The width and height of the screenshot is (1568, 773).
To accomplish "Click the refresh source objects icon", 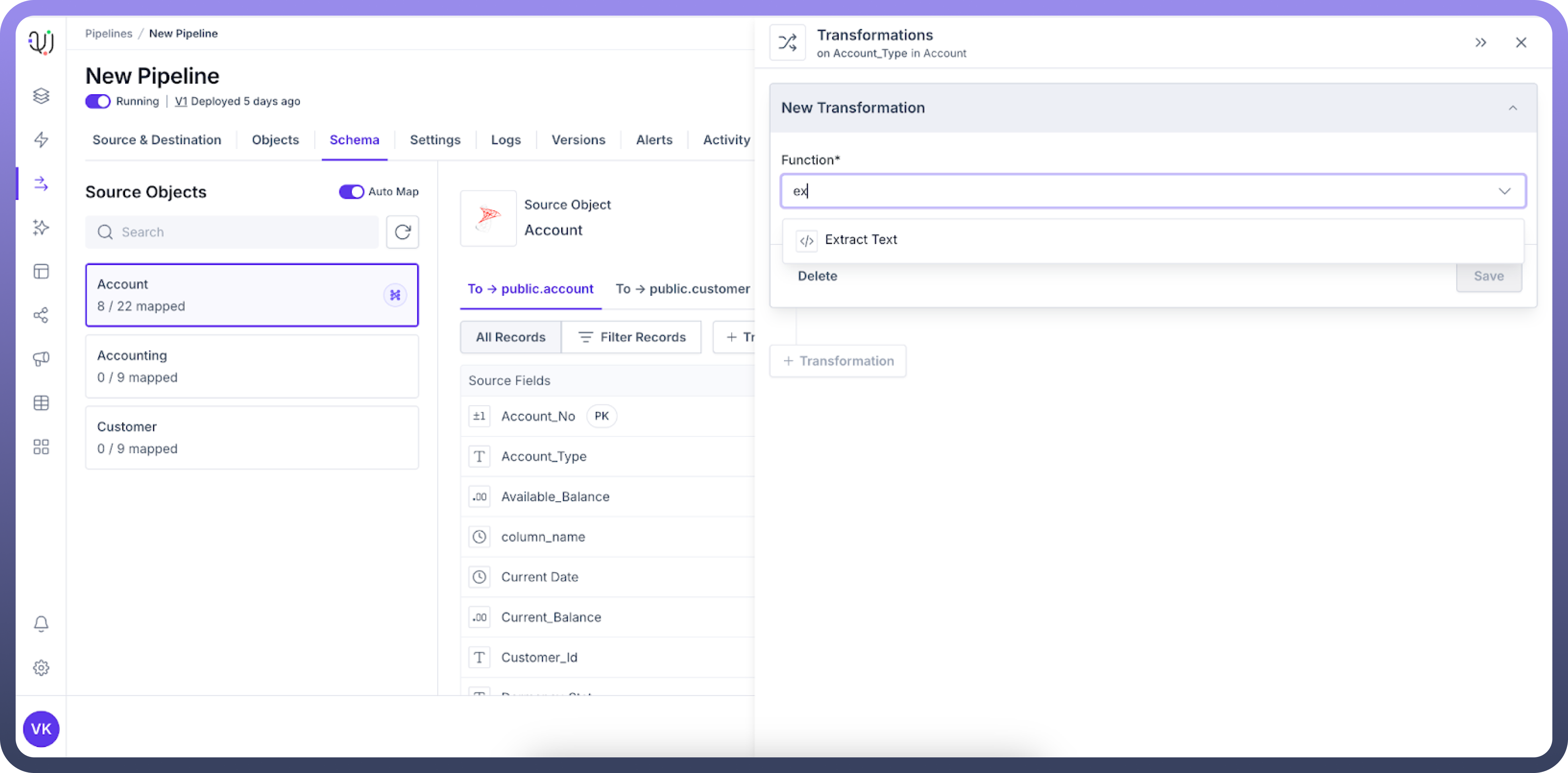I will click(402, 232).
